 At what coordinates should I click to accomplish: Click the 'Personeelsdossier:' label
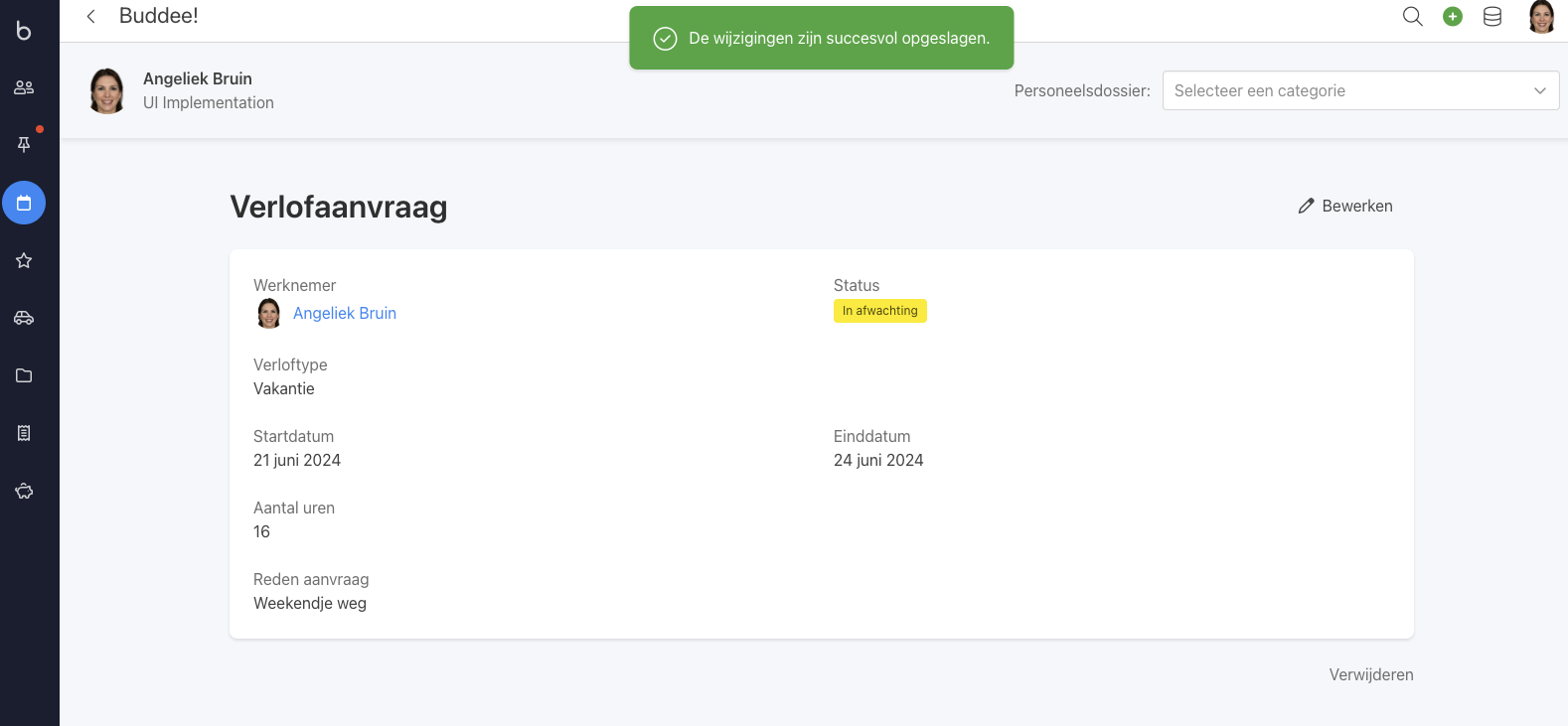coord(1082,90)
